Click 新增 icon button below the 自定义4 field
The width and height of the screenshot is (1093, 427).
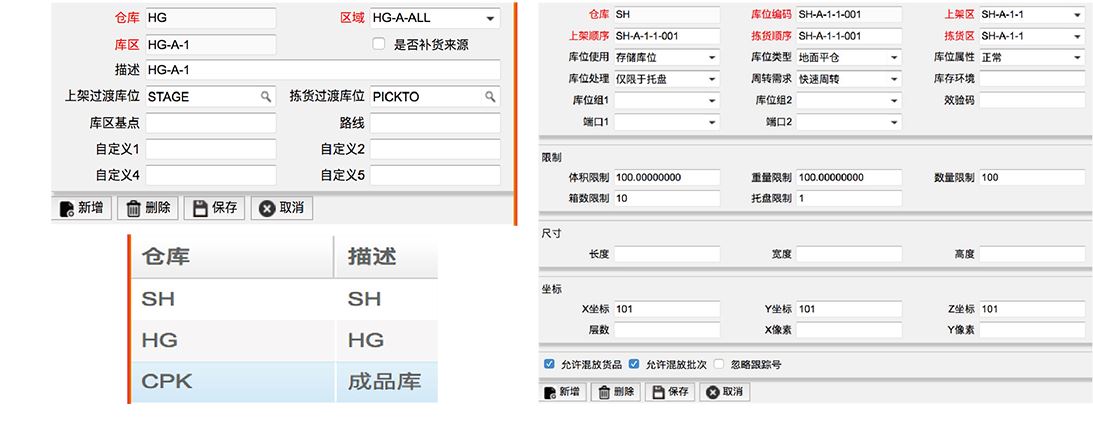tap(82, 208)
